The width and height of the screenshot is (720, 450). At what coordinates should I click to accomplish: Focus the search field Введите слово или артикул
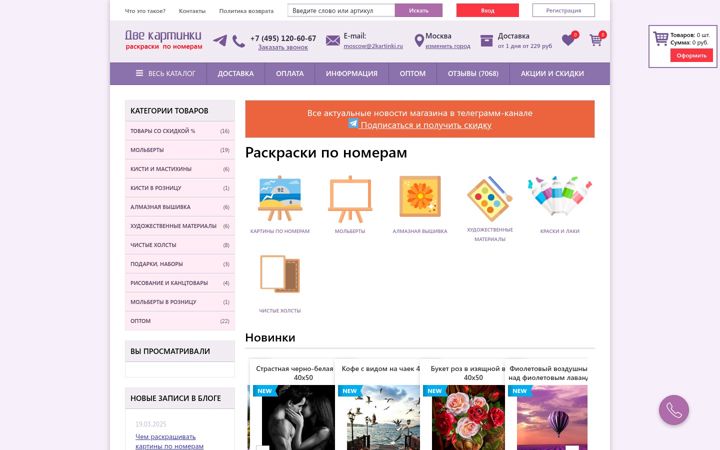(341, 10)
